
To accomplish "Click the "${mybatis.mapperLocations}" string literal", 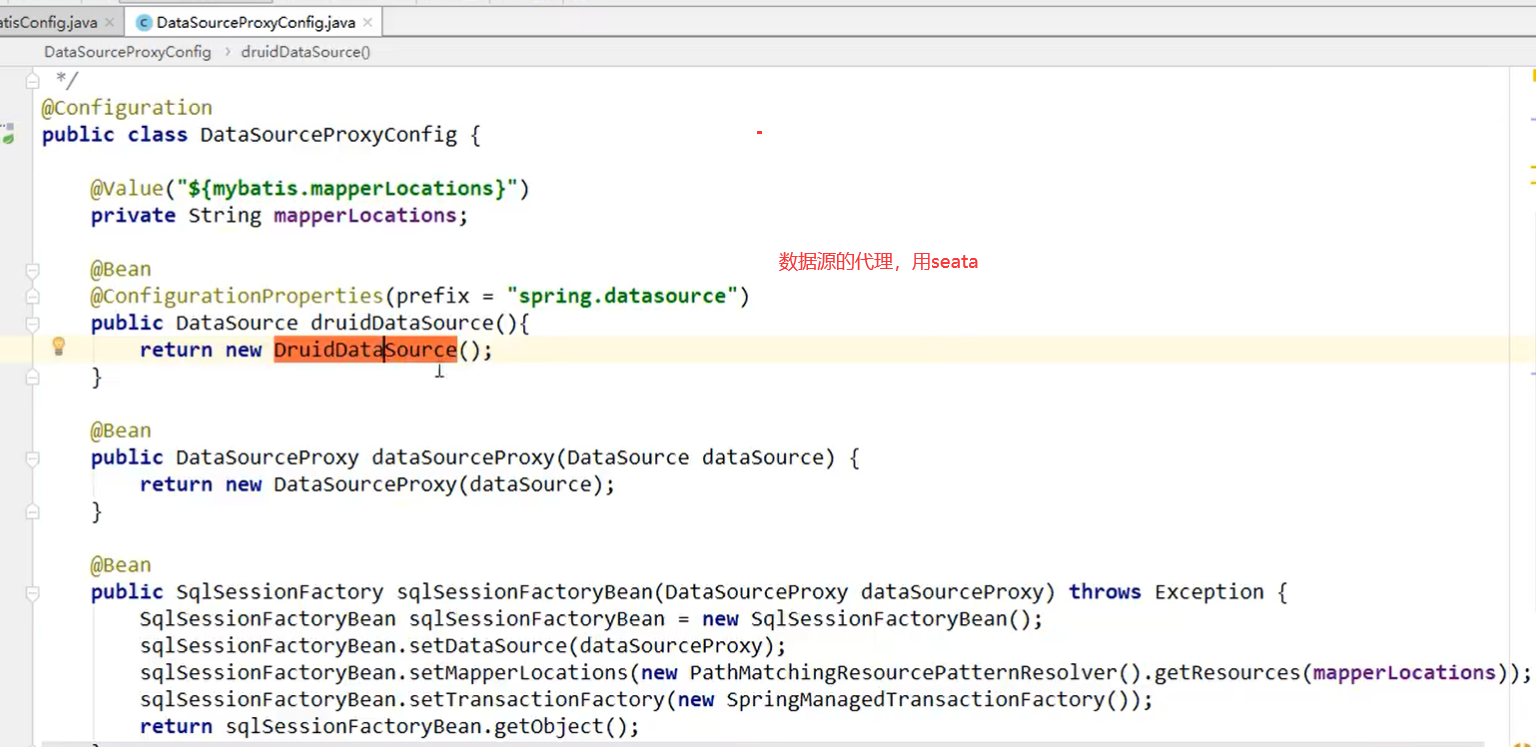I will click(x=347, y=188).
